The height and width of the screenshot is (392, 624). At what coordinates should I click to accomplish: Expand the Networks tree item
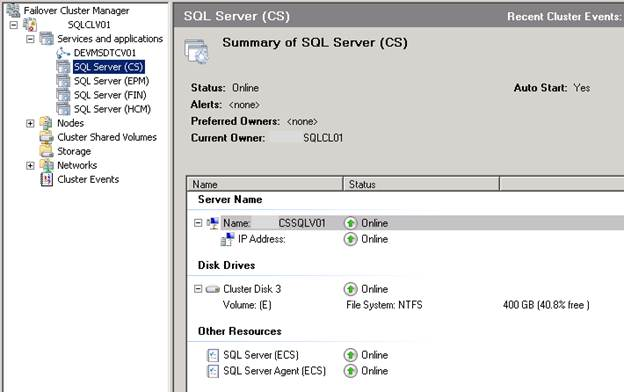tap(30, 166)
